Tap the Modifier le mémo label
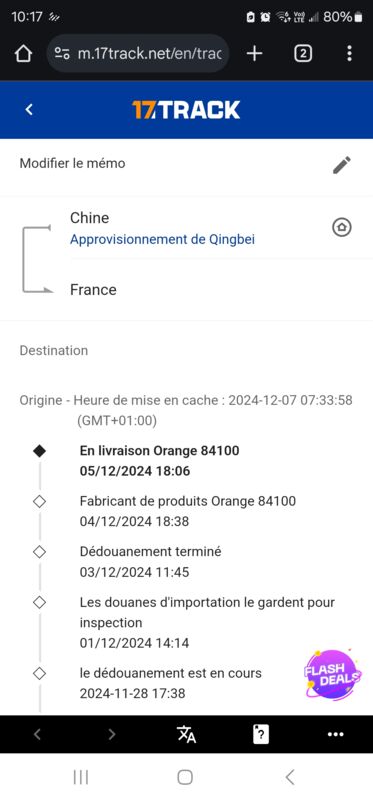 (72, 163)
